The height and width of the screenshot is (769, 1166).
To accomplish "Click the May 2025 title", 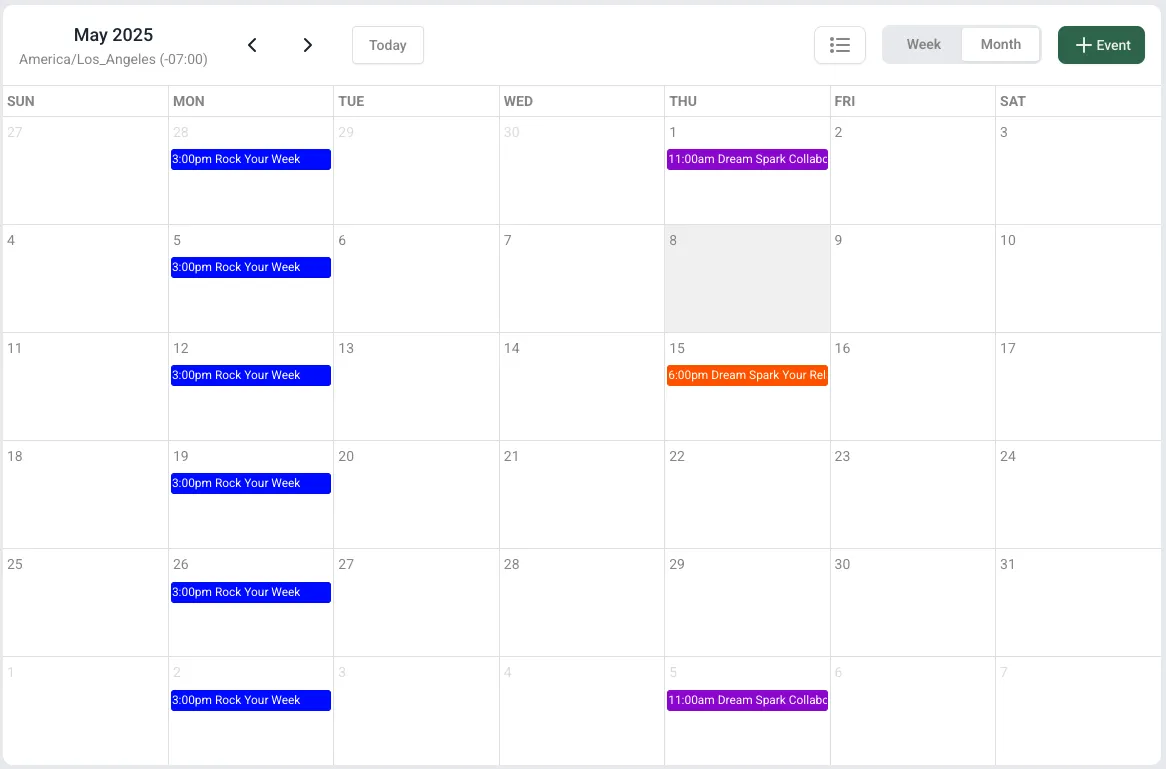I will [x=113, y=35].
